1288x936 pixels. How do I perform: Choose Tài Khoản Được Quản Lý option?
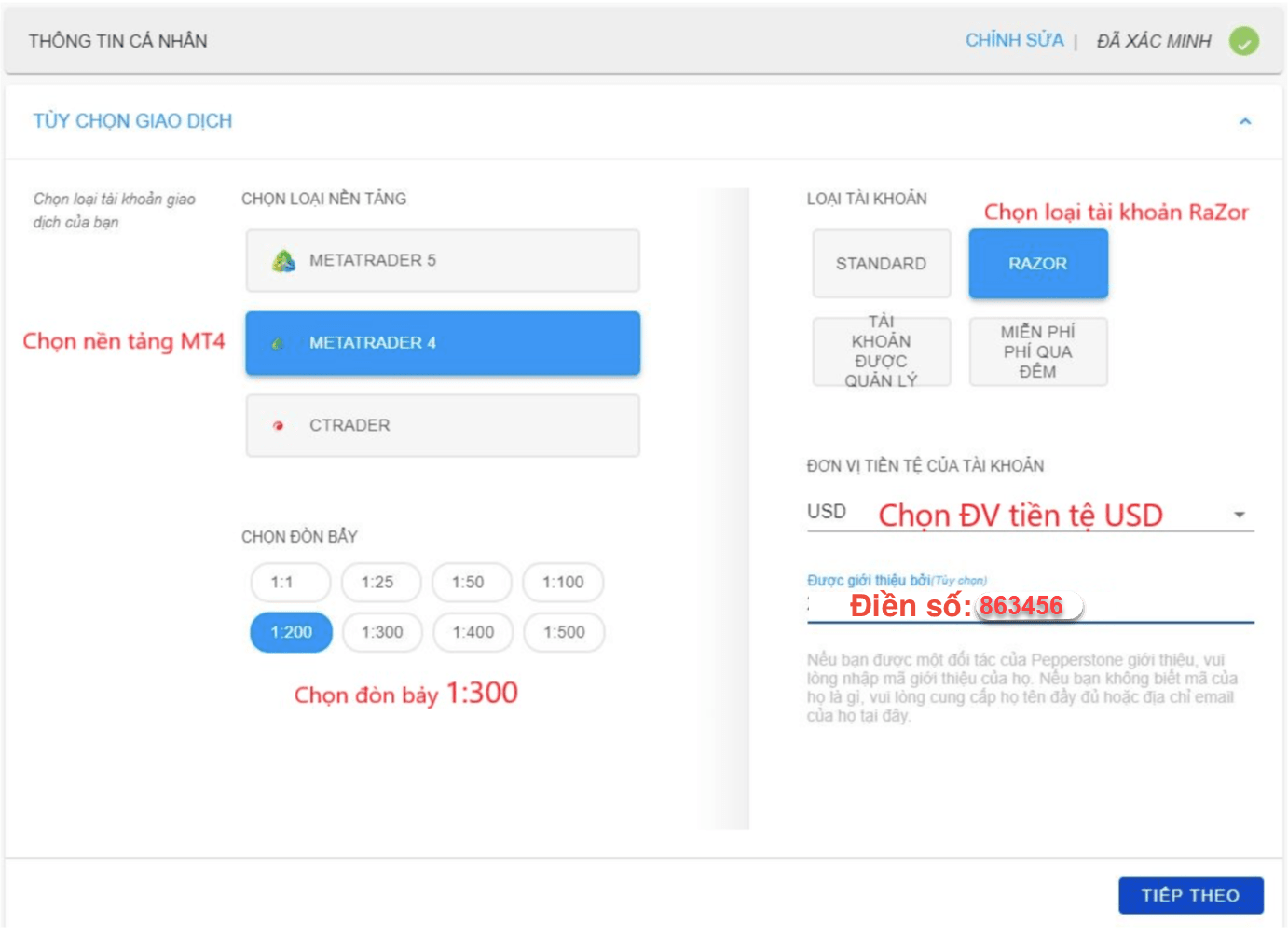click(x=881, y=351)
